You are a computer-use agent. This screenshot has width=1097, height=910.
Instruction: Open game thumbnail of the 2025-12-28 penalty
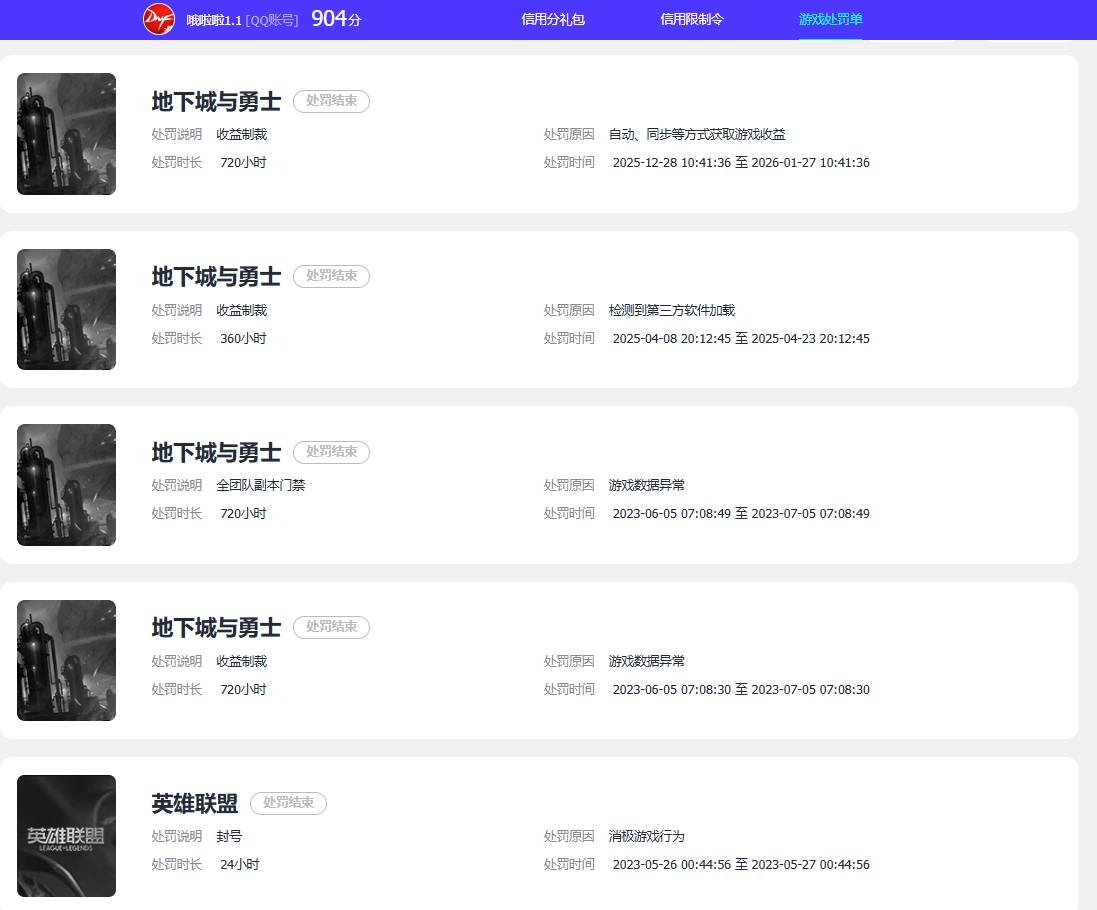pyautogui.click(x=66, y=134)
